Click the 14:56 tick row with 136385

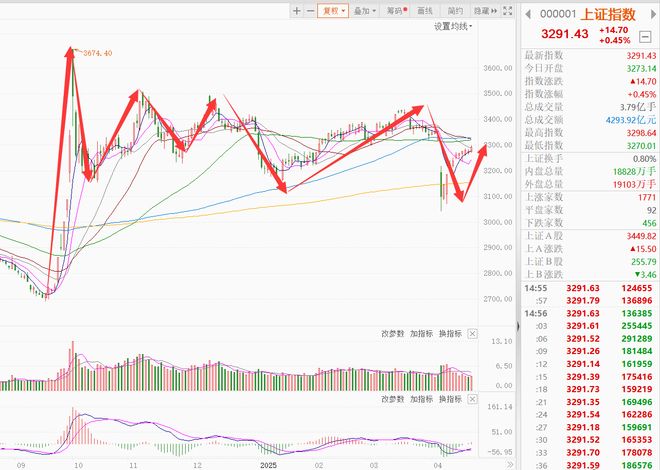(590, 313)
